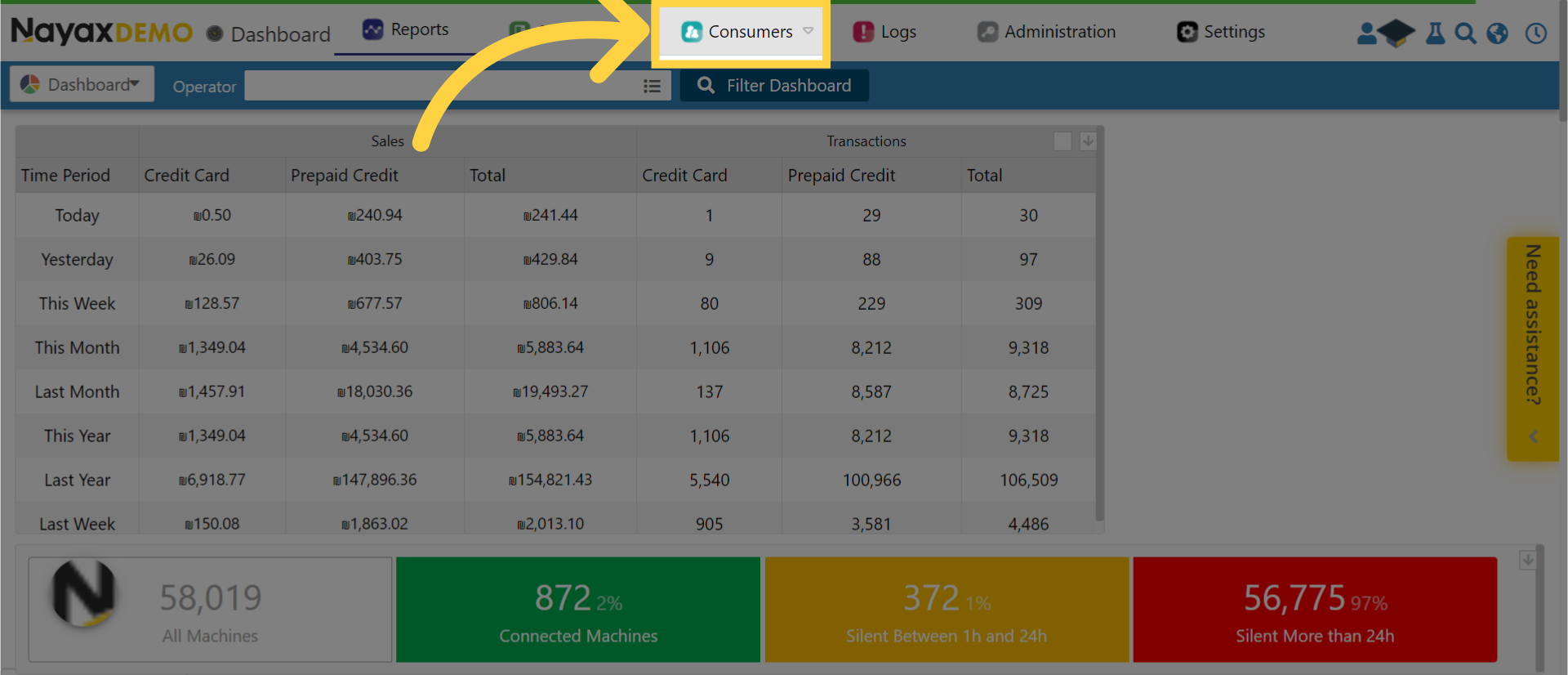This screenshot has height=675, width=1568.
Task: Click into the Operator input field
Action: tap(441, 86)
